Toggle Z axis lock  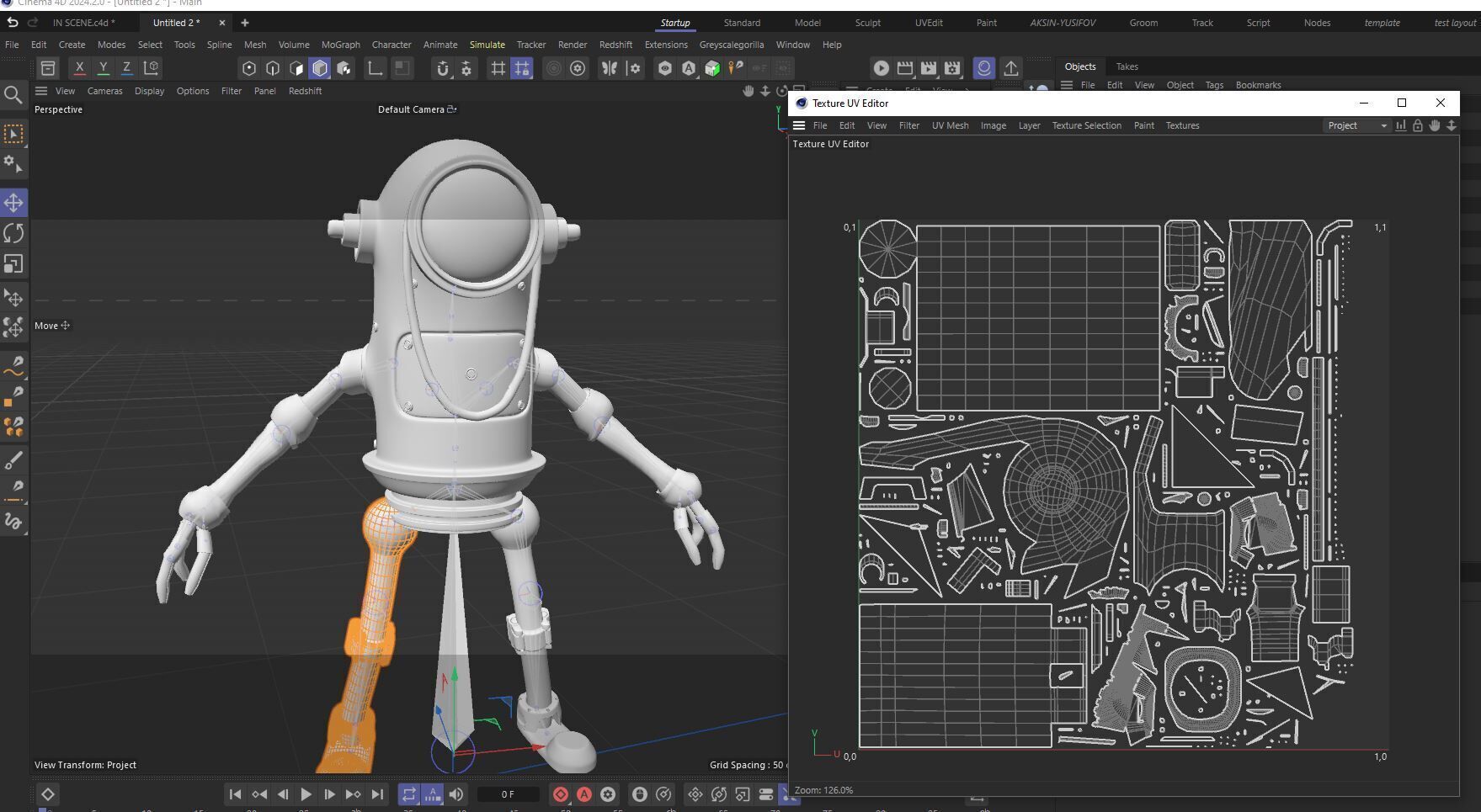click(126, 68)
